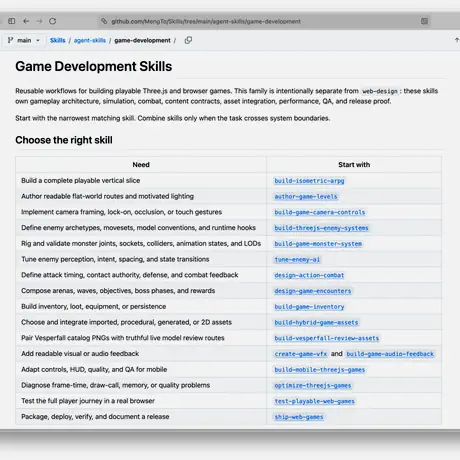
Task: Open the create-game-vfx link
Action: tap(301, 354)
